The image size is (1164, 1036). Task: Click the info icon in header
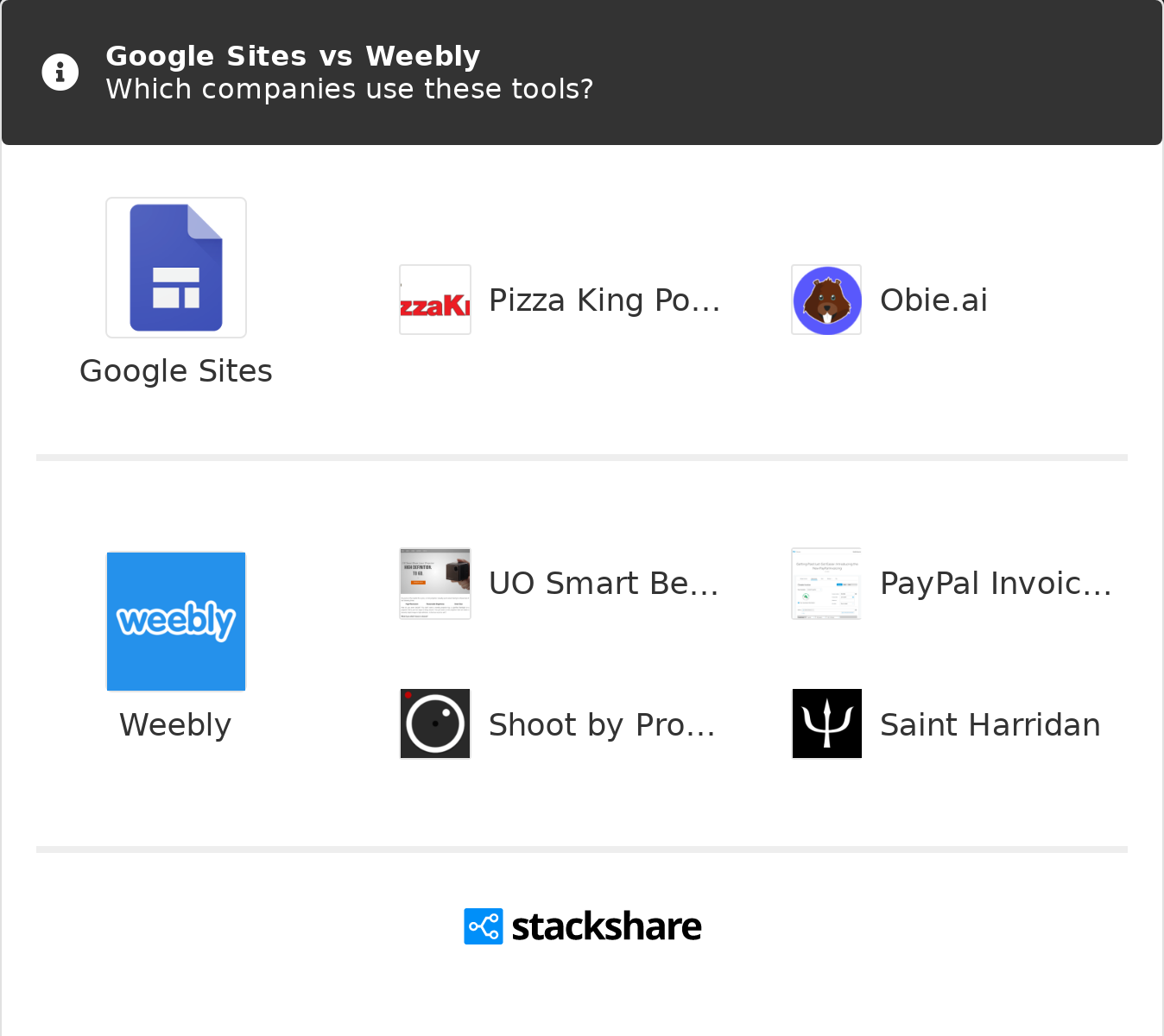click(x=60, y=73)
